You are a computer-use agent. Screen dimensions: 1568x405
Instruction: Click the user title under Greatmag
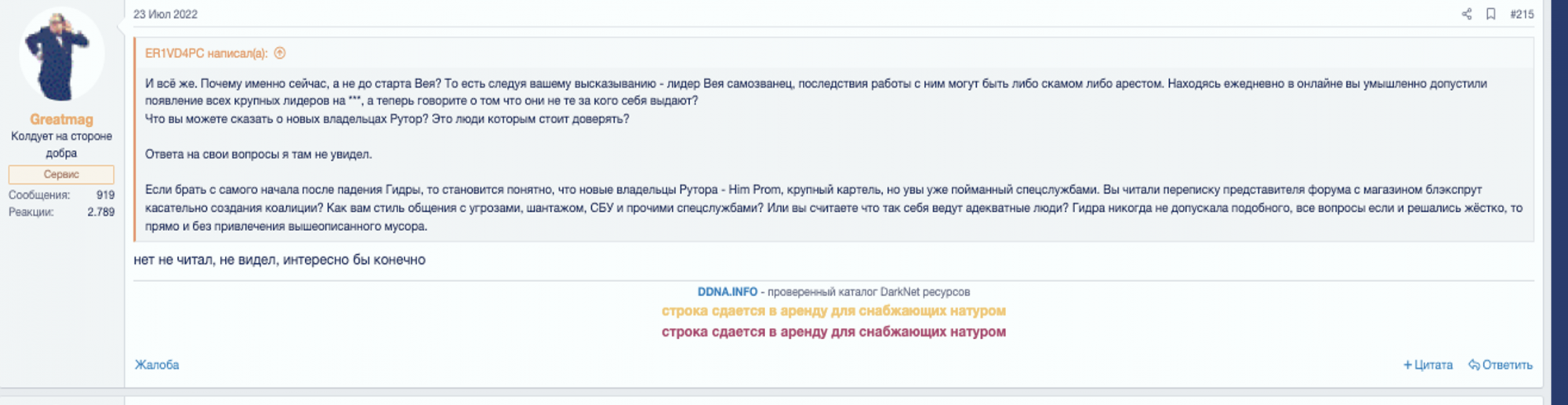tap(61, 144)
